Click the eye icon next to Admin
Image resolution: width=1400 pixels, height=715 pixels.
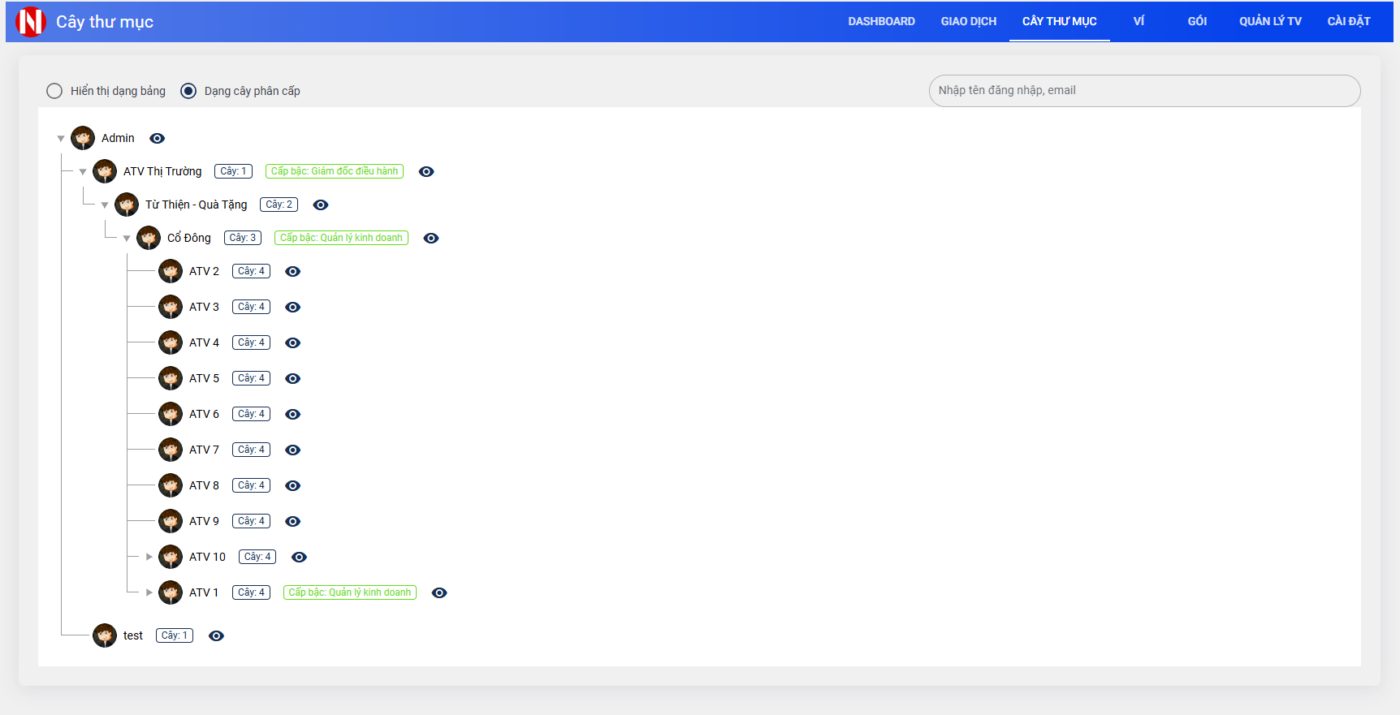157,139
